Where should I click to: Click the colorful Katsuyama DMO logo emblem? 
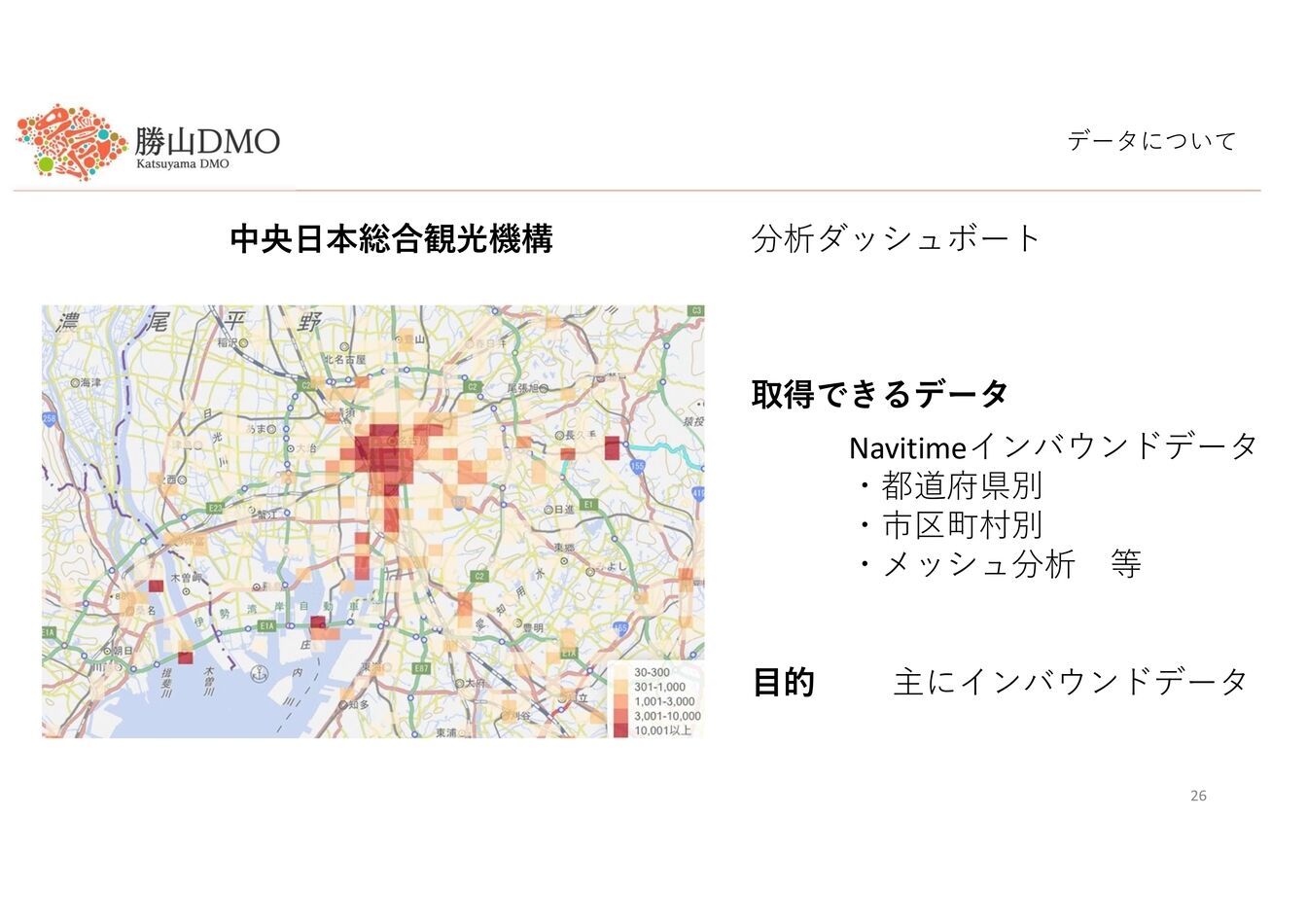[x=72, y=142]
